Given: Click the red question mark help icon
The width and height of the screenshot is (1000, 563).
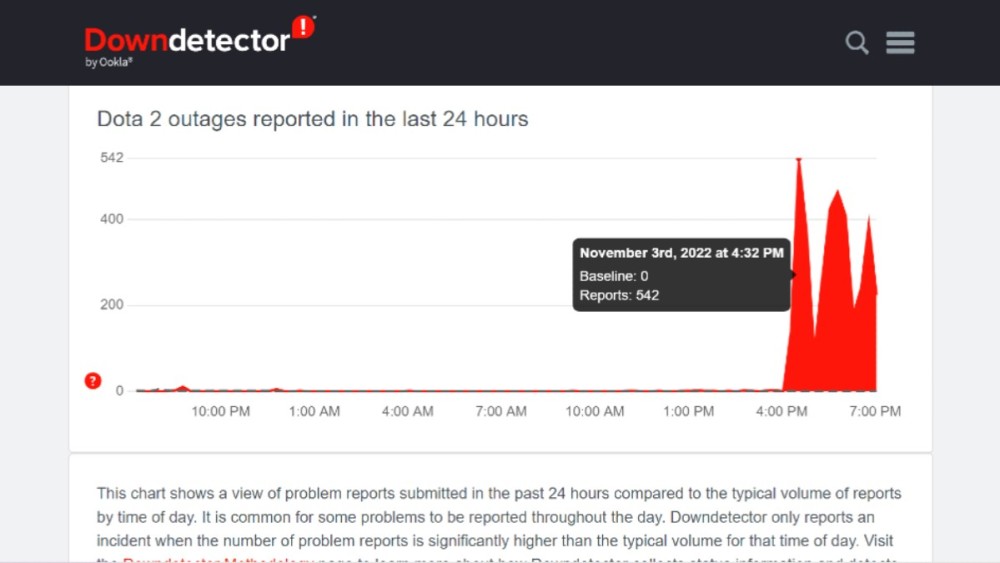Looking at the screenshot, I should pos(93,381).
